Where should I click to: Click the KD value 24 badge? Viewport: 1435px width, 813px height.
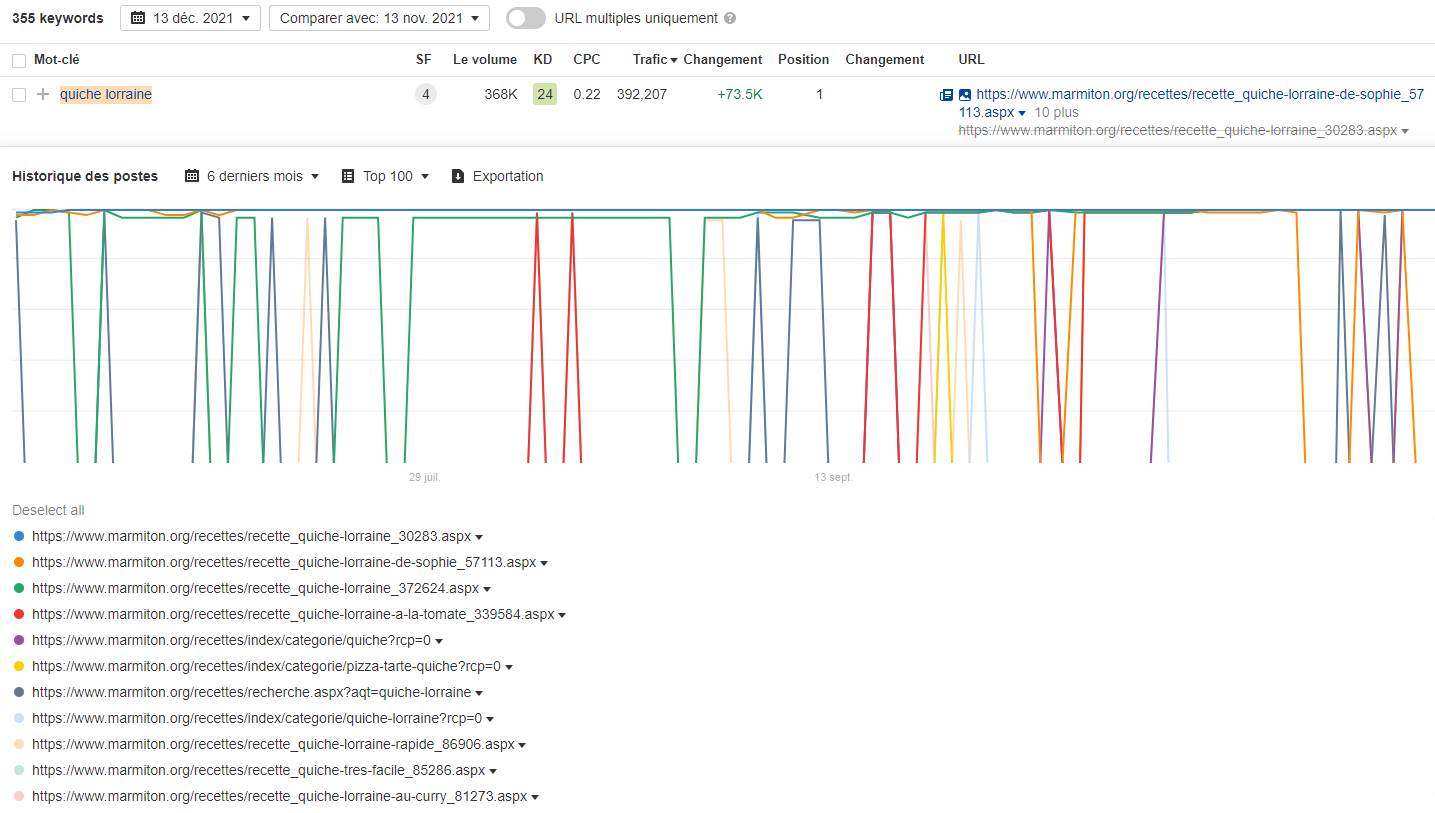coord(544,95)
